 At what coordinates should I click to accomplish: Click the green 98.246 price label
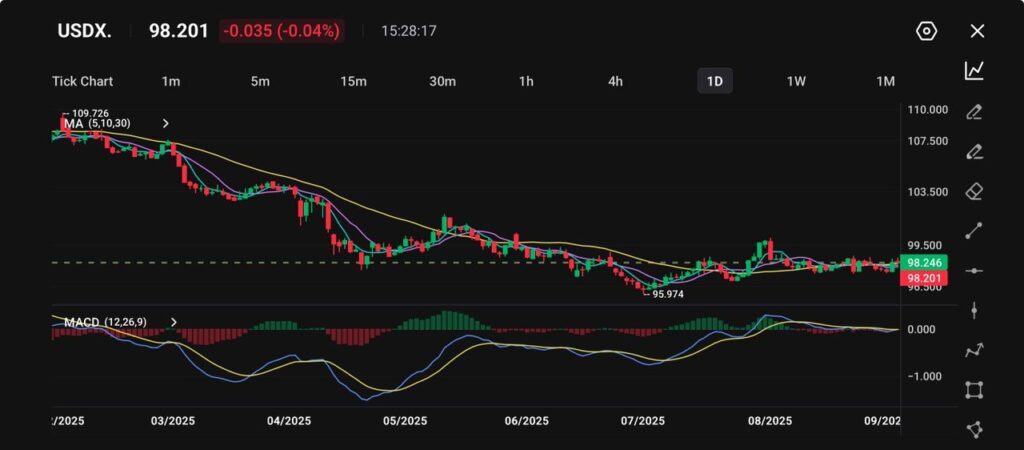pos(919,262)
